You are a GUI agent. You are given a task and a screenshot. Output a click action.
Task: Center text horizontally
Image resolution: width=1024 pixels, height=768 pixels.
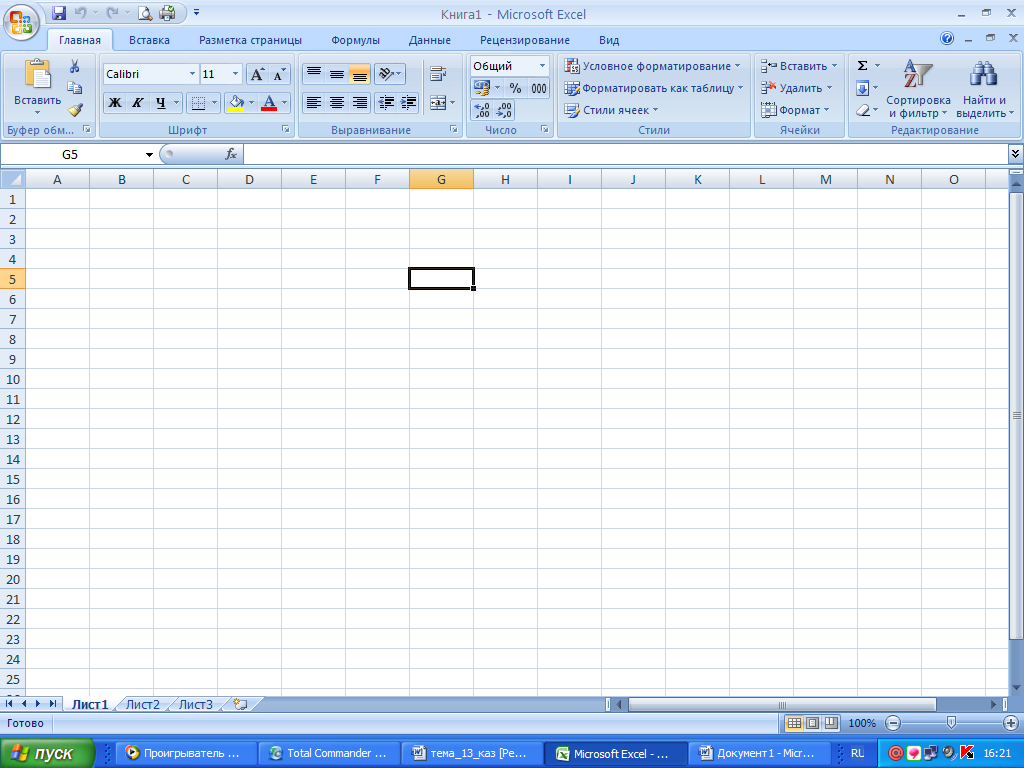(336, 103)
